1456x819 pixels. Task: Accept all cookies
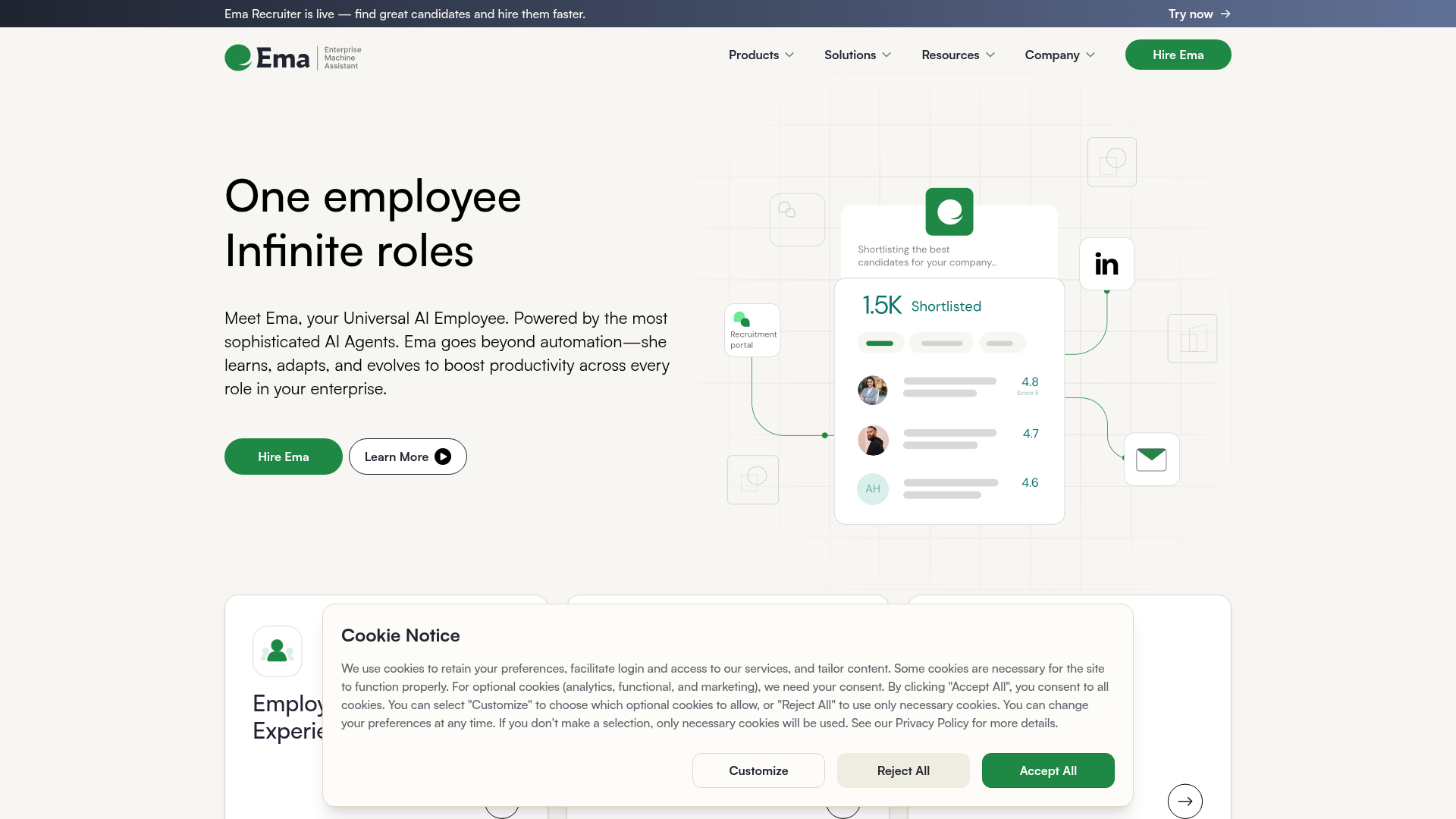point(1048,770)
